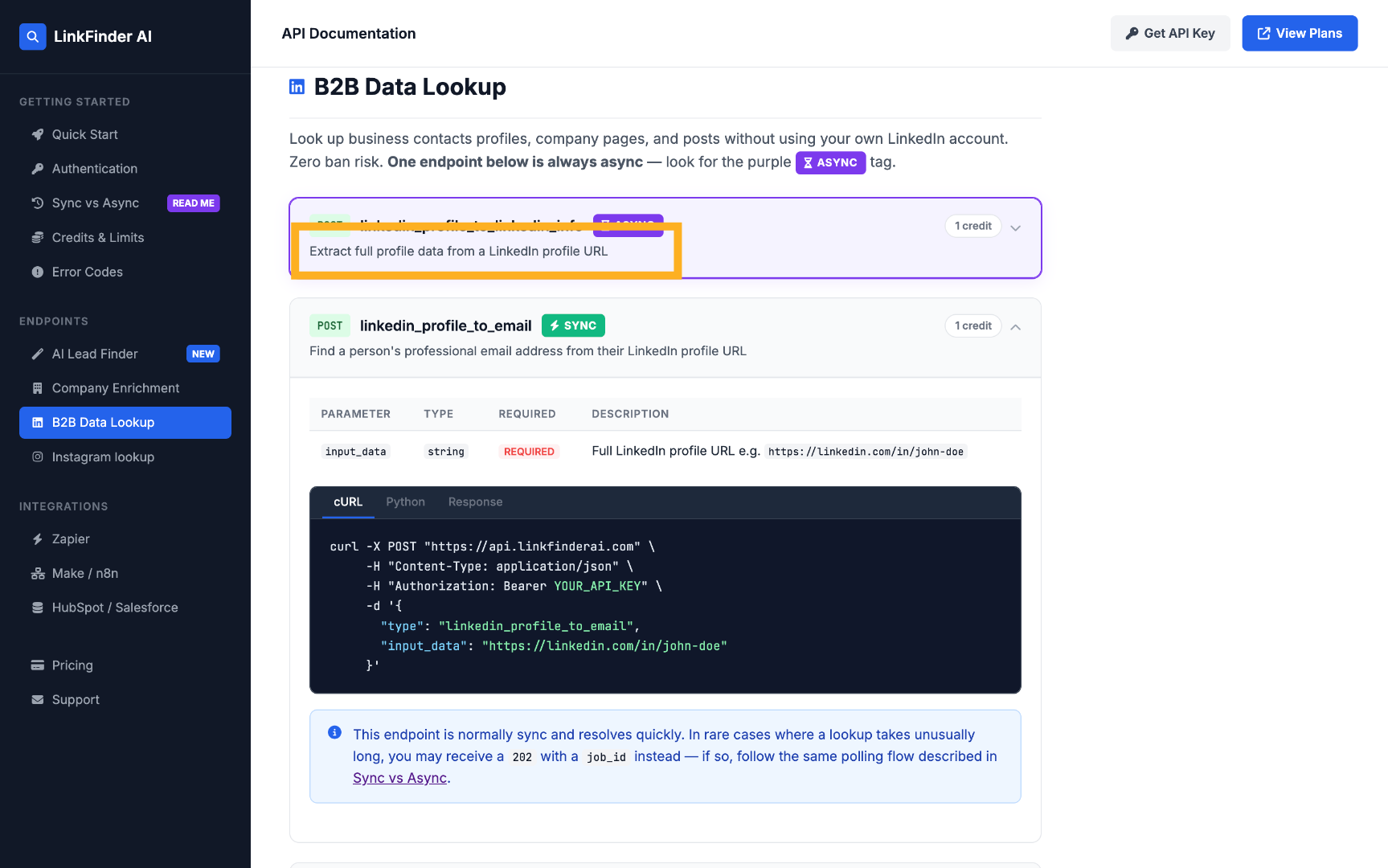Click the TYPE column header
The image size is (1388, 868).
[x=439, y=414]
